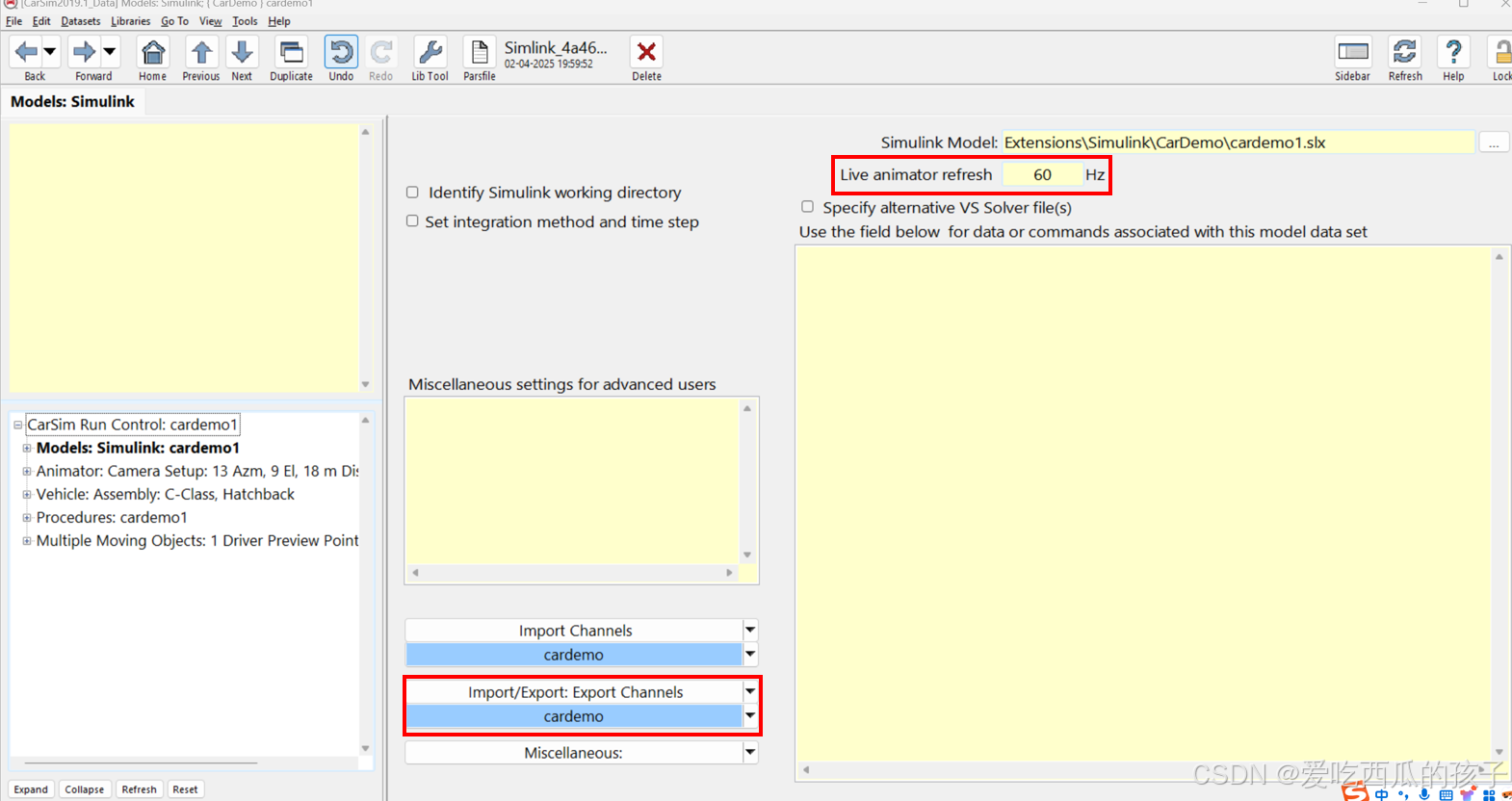1512x801 pixels.
Task: Enable Set integration method and time step
Action: point(412,221)
